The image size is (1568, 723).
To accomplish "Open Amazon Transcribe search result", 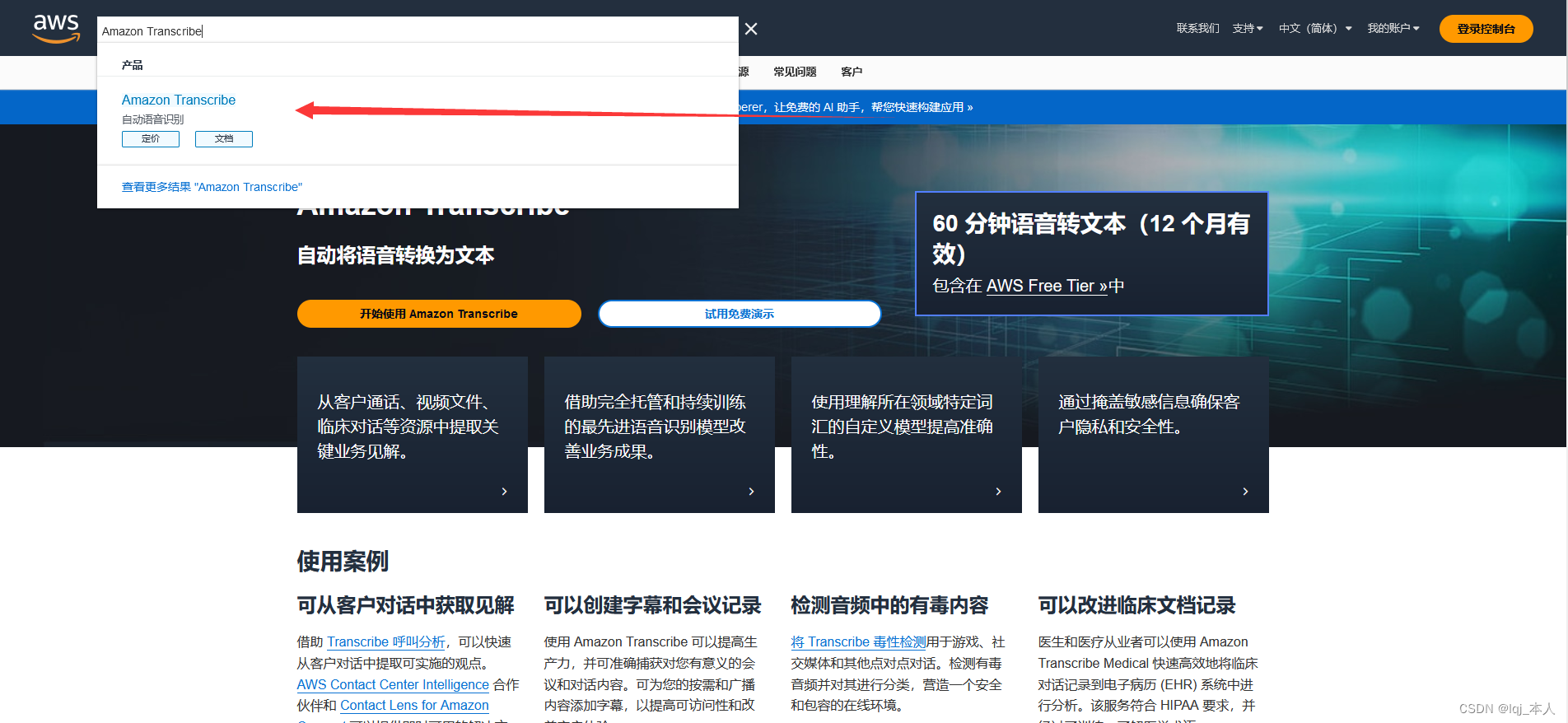I will tap(179, 100).
